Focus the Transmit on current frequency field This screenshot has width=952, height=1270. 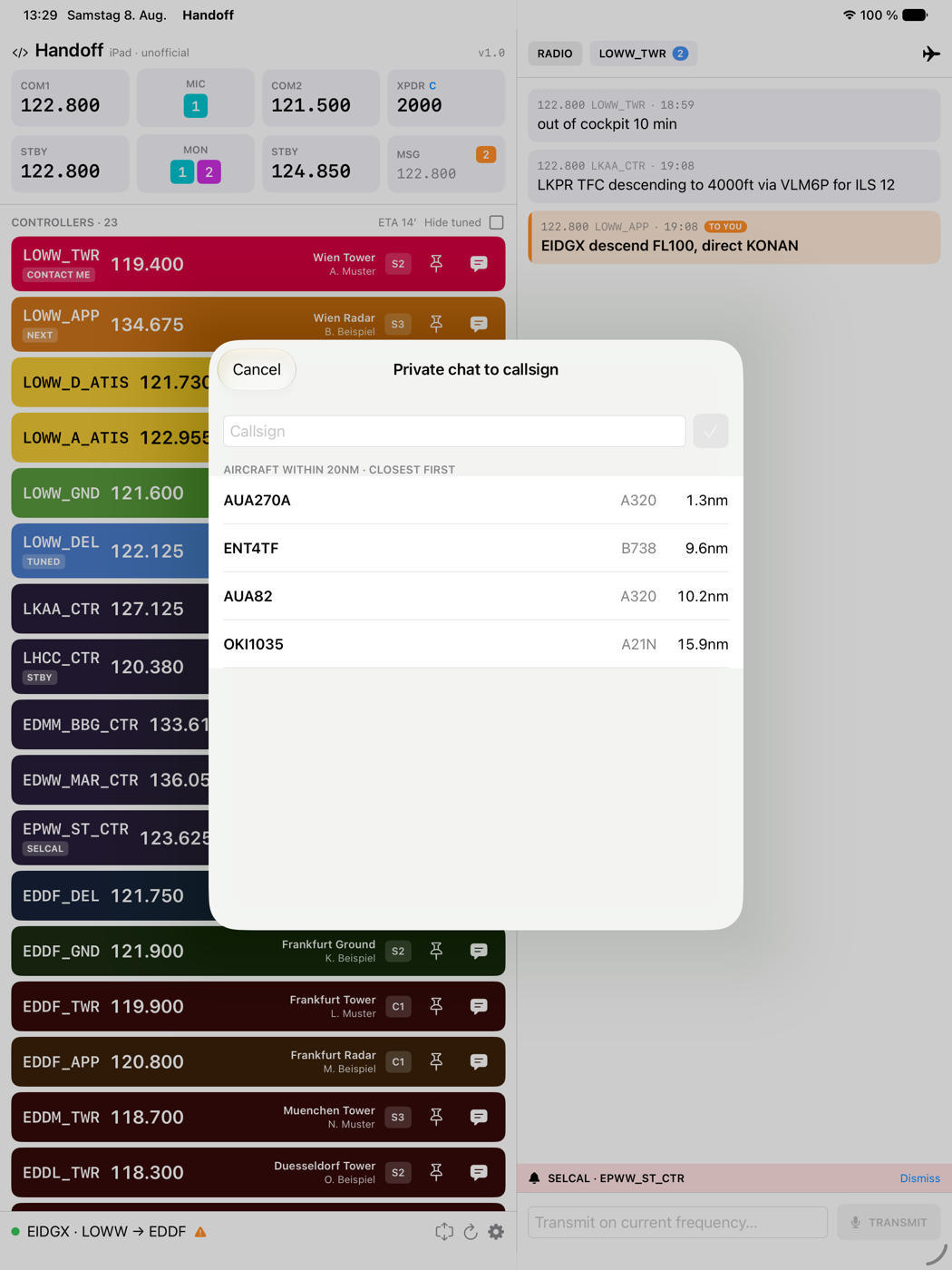point(677,1222)
